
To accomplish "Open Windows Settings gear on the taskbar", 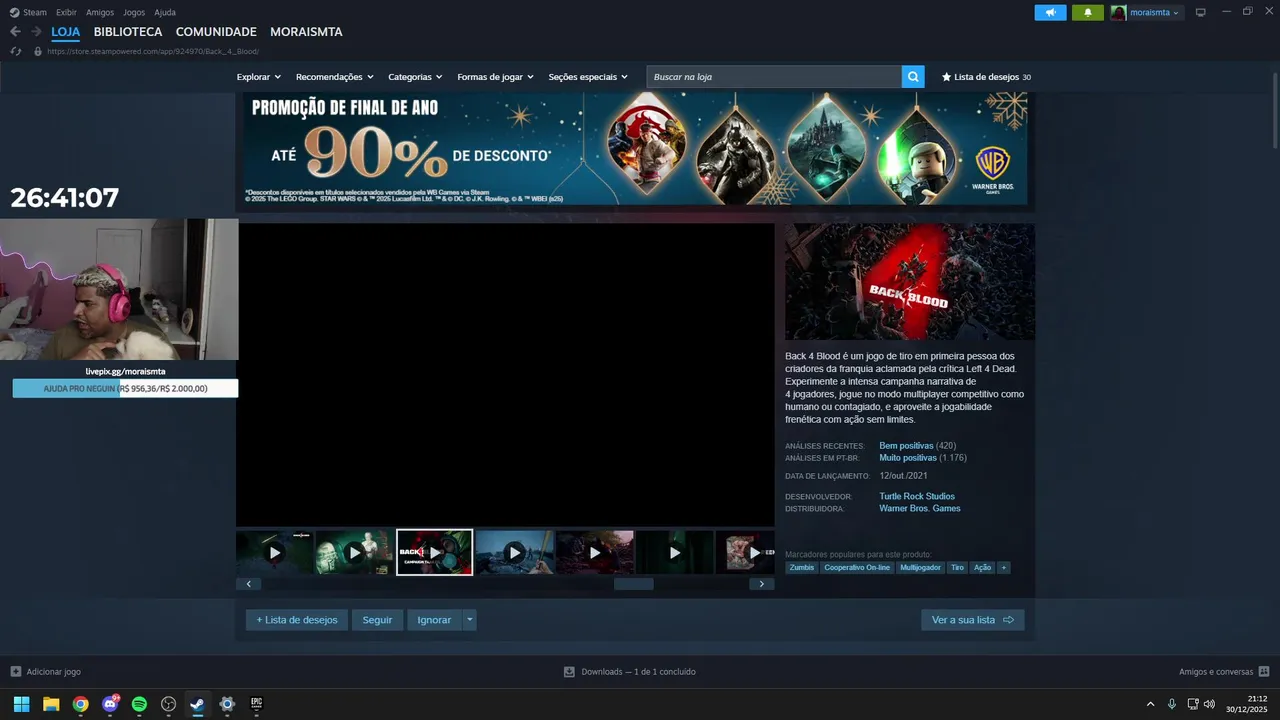I will [227, 704].
